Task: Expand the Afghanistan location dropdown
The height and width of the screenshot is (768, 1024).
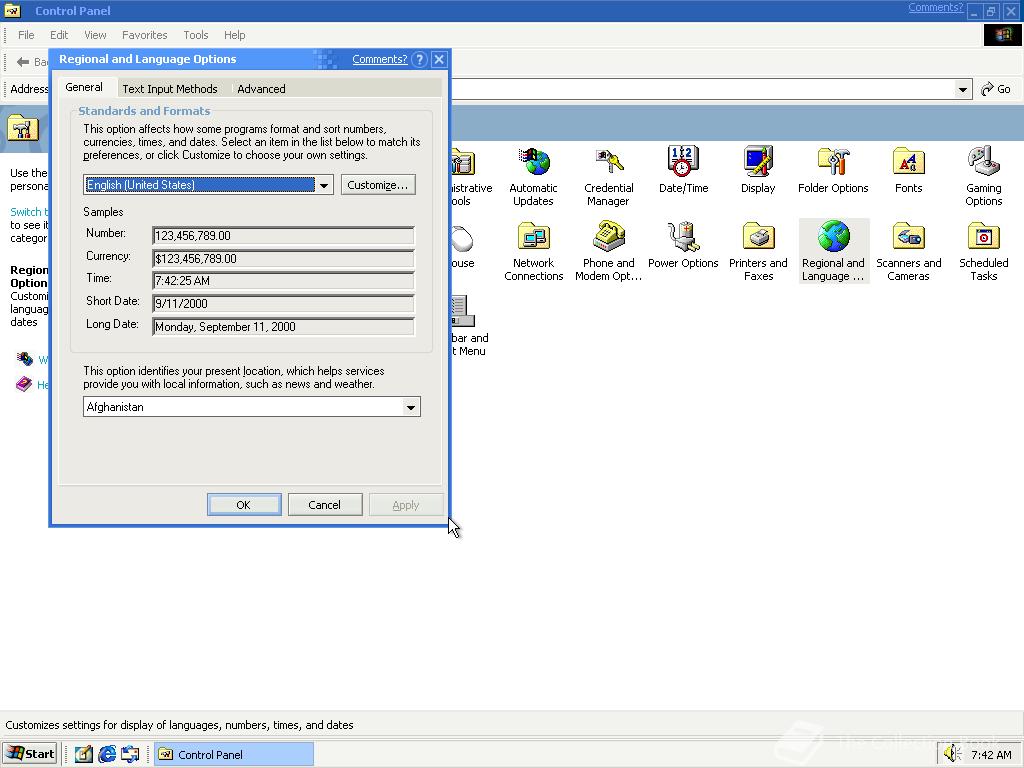Action: (x=411, y=407)
